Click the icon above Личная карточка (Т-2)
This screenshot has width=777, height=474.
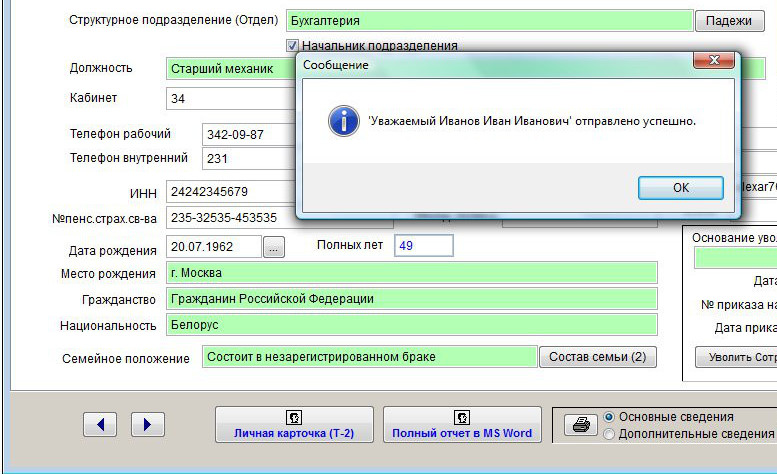(294, 417)
